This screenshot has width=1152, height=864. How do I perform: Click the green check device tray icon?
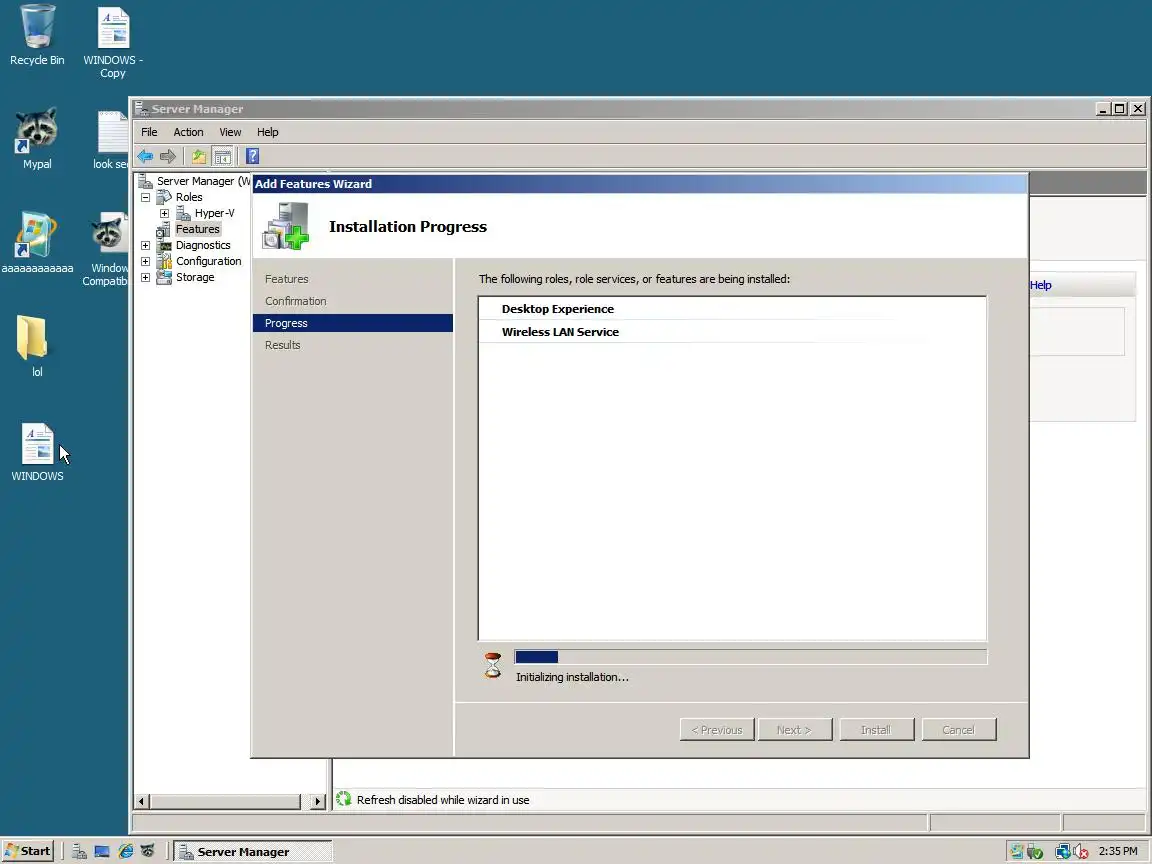click(1035, 852)
